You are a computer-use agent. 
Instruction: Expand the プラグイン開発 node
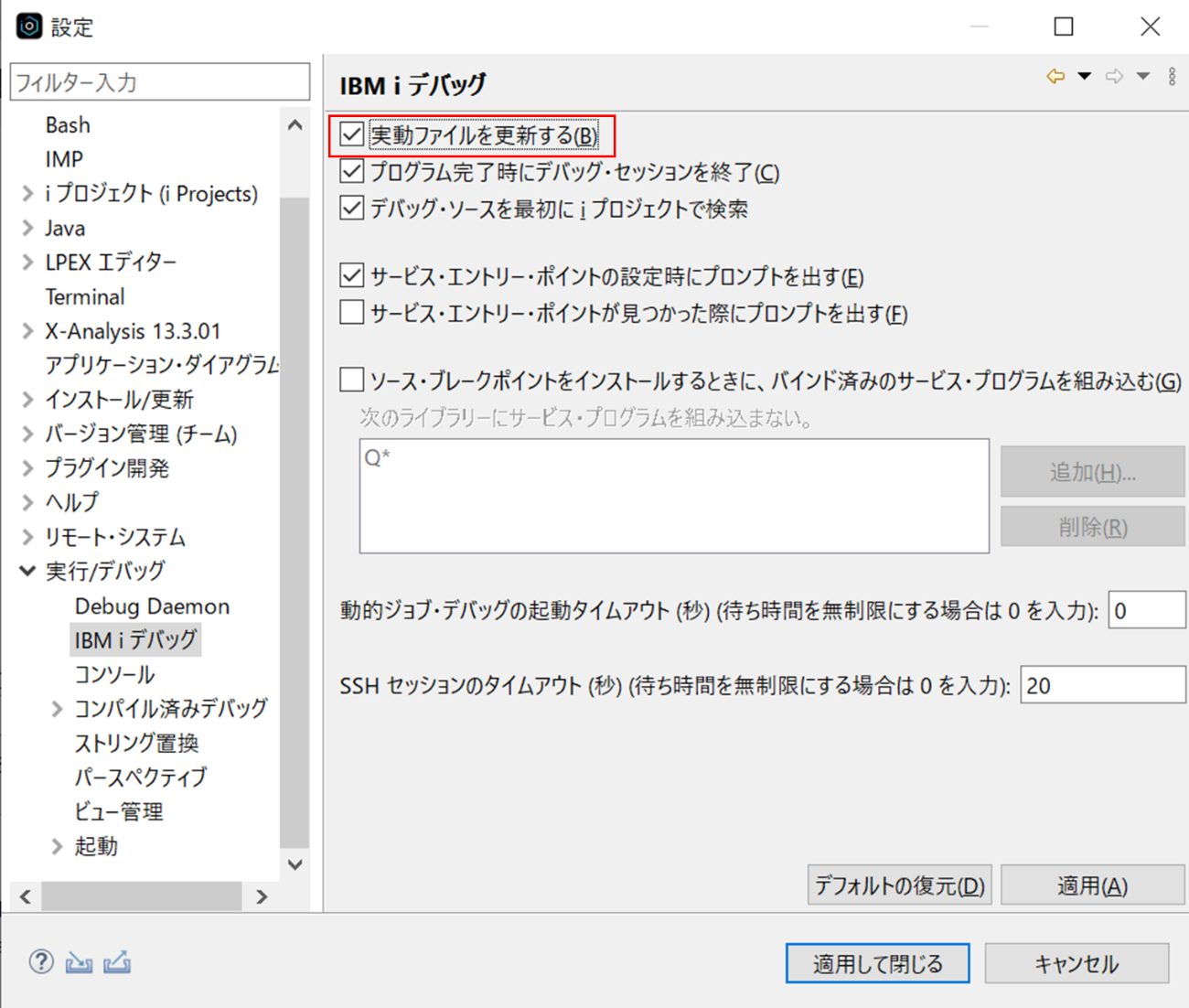click(x=27, y=467)
